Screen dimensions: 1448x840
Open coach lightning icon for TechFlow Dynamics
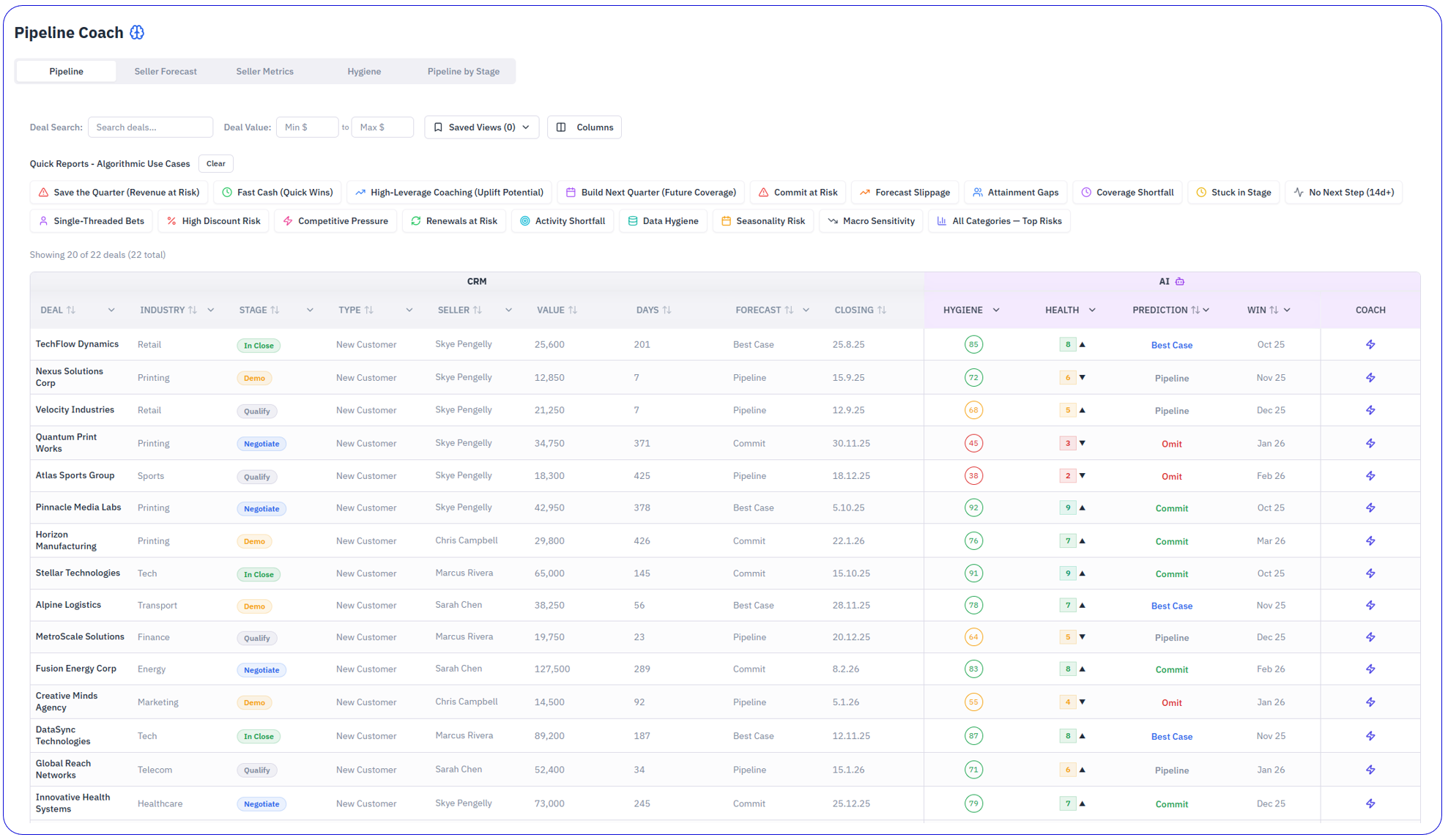[x=1370, y=344]
